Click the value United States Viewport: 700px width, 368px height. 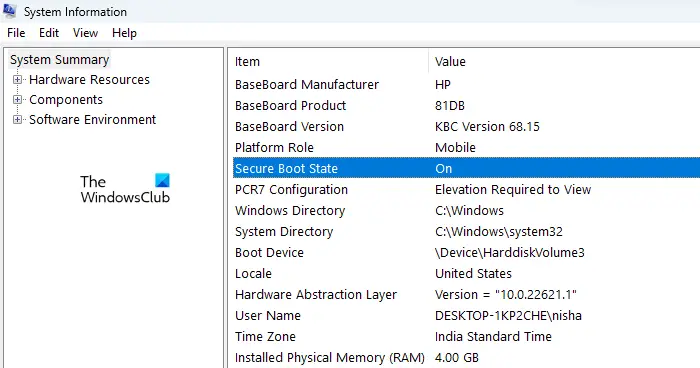coord(473,274)
